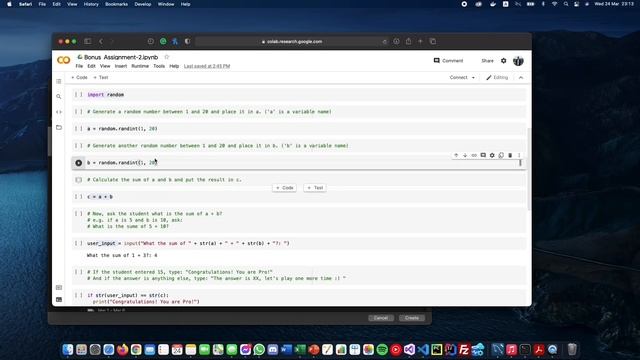Open the Runtime menu

point(140,66)
